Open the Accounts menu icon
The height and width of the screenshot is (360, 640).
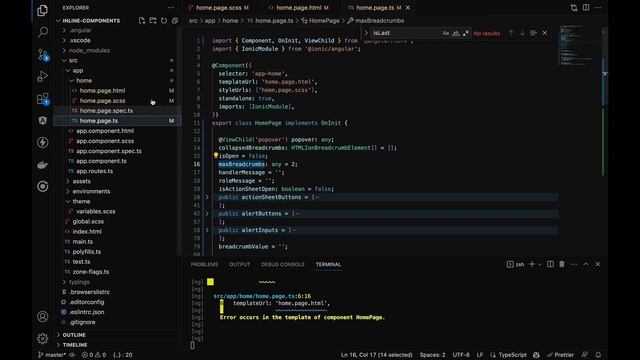(42, 316)
